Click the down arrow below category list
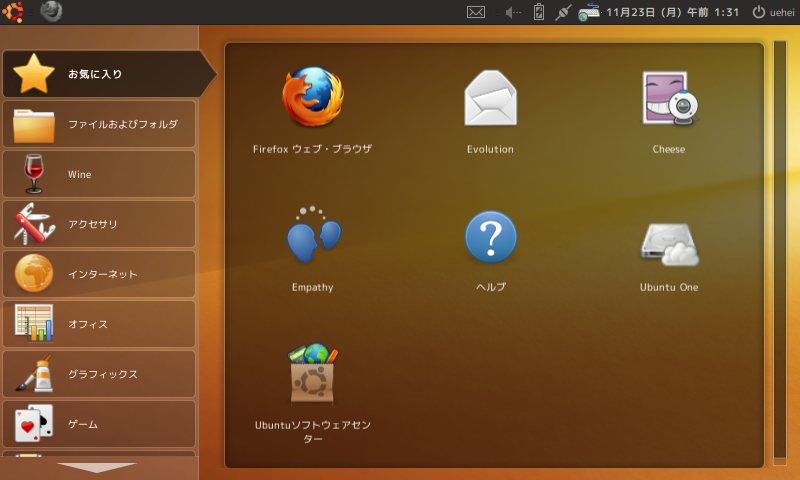The width and height of the screenshot is (800, 480). 97,467
